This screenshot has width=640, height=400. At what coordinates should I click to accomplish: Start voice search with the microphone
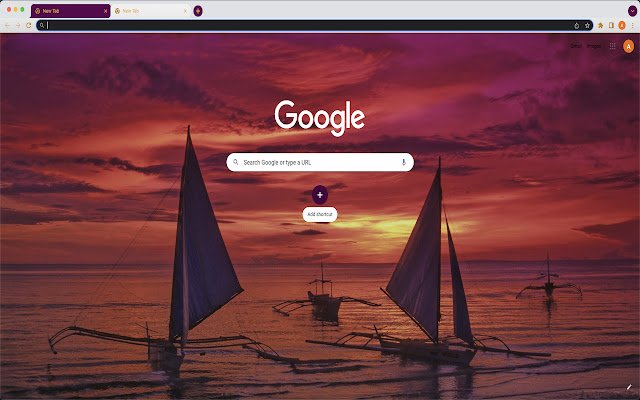pyautogui.click(x=404, y=162)
